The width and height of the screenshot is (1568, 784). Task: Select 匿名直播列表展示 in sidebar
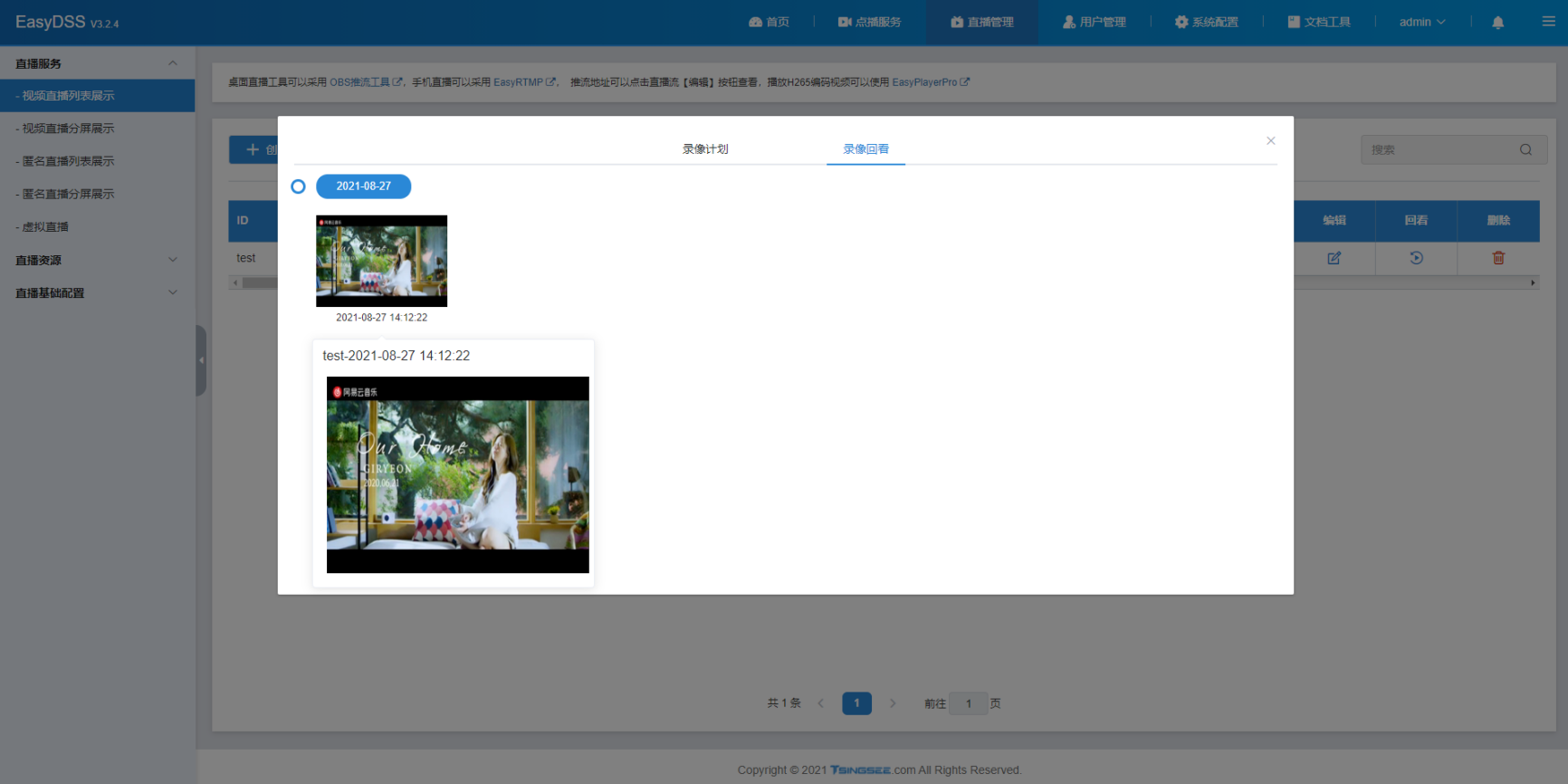[97, 161]
